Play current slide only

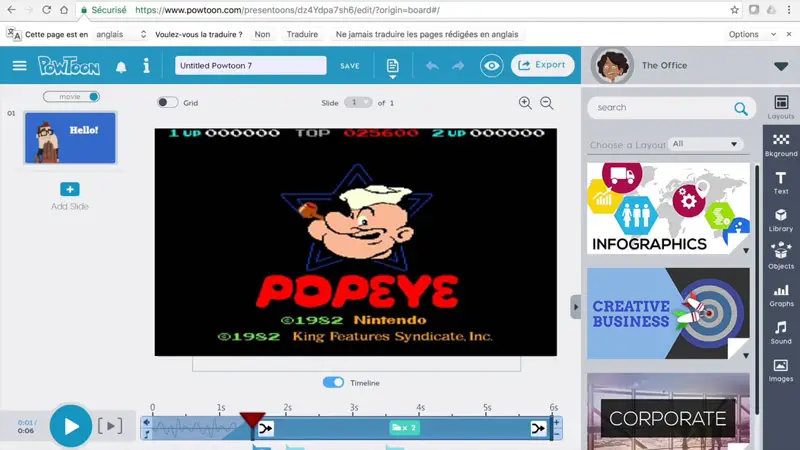tap(110, 426)
